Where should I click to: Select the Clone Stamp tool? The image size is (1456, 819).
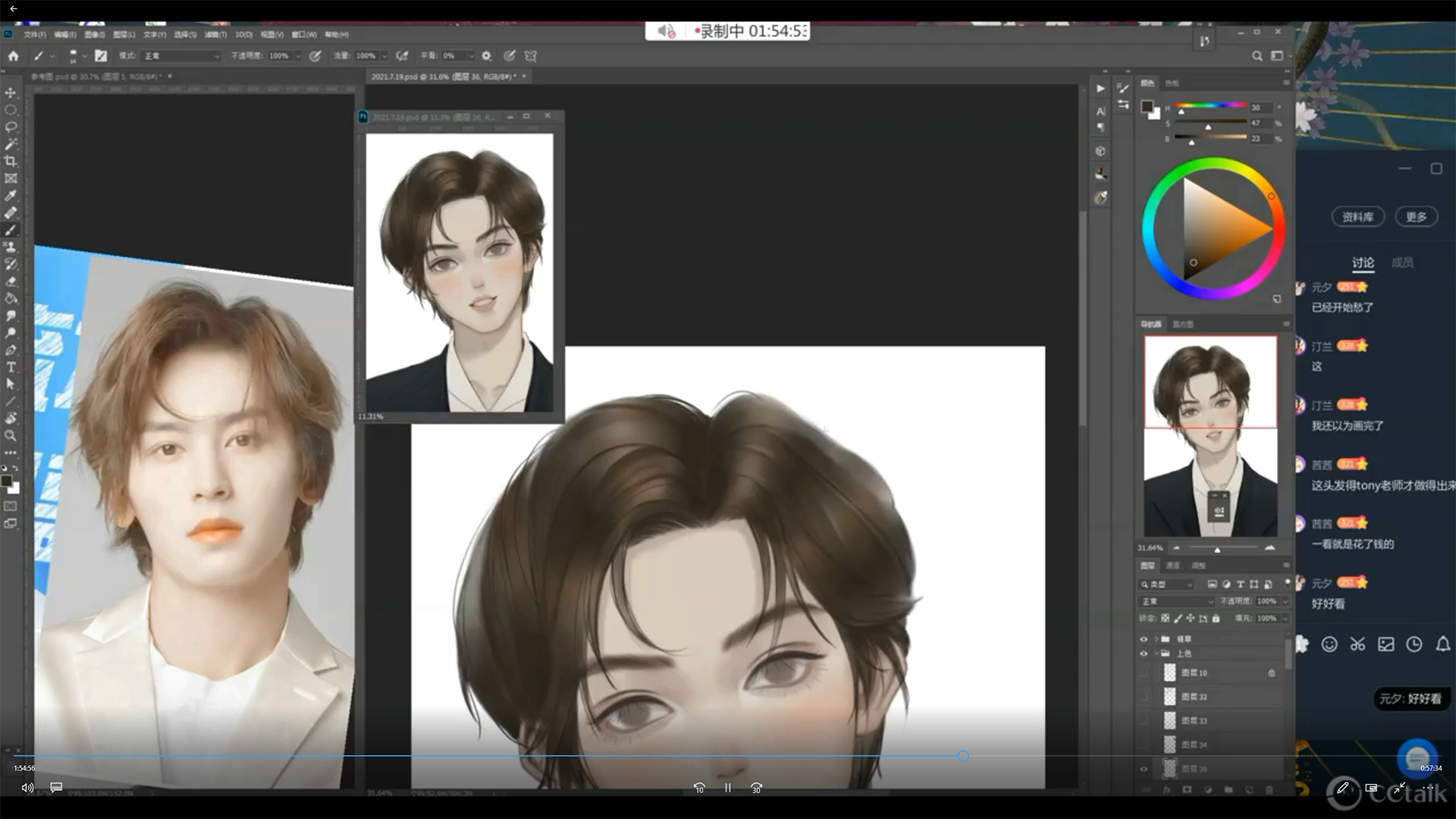(11, 247)
